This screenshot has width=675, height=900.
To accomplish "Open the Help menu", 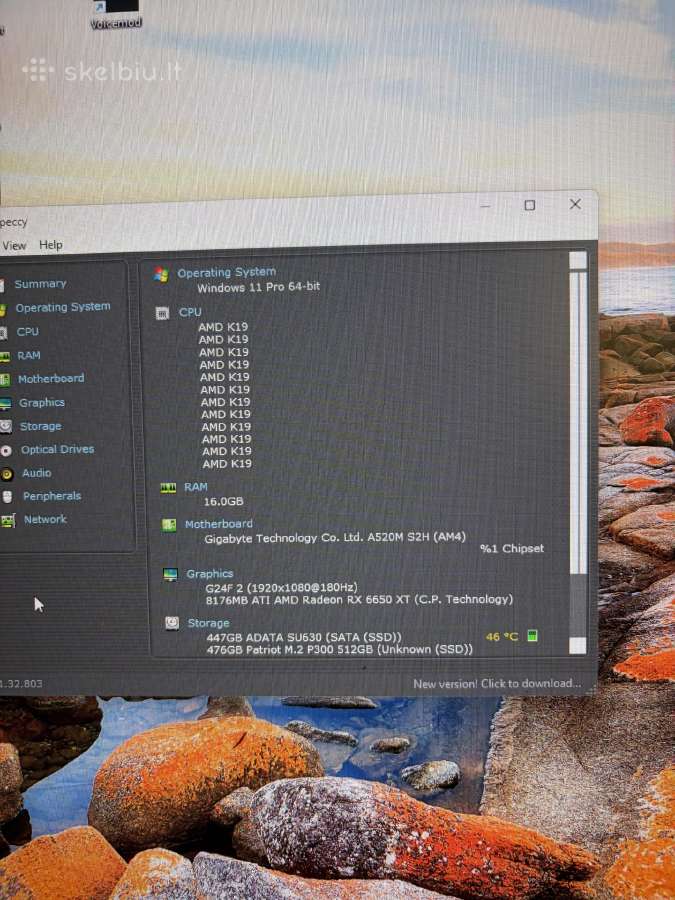I will click(51, 245).
